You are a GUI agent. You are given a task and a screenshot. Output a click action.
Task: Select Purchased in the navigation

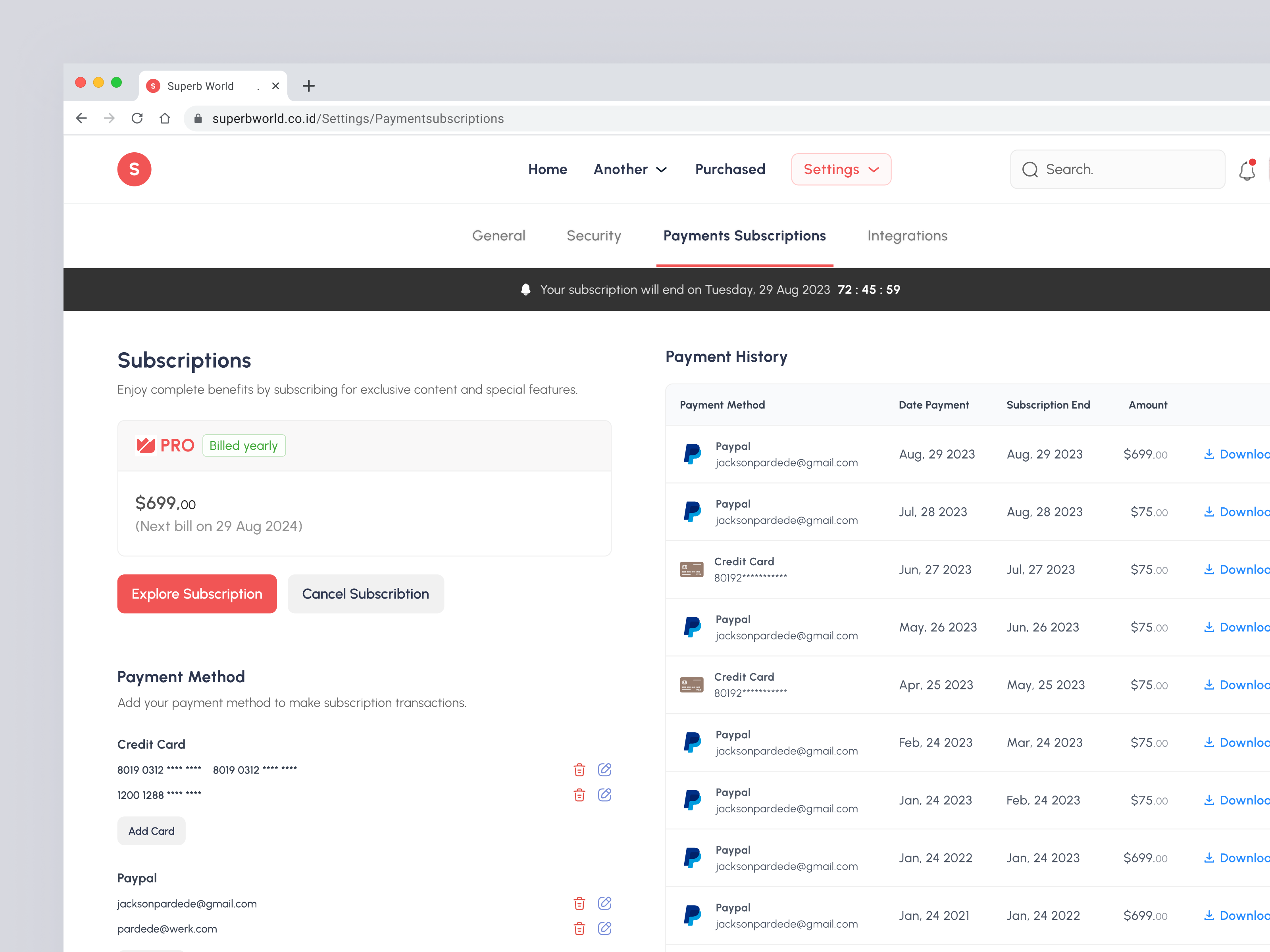pos(730,169)
